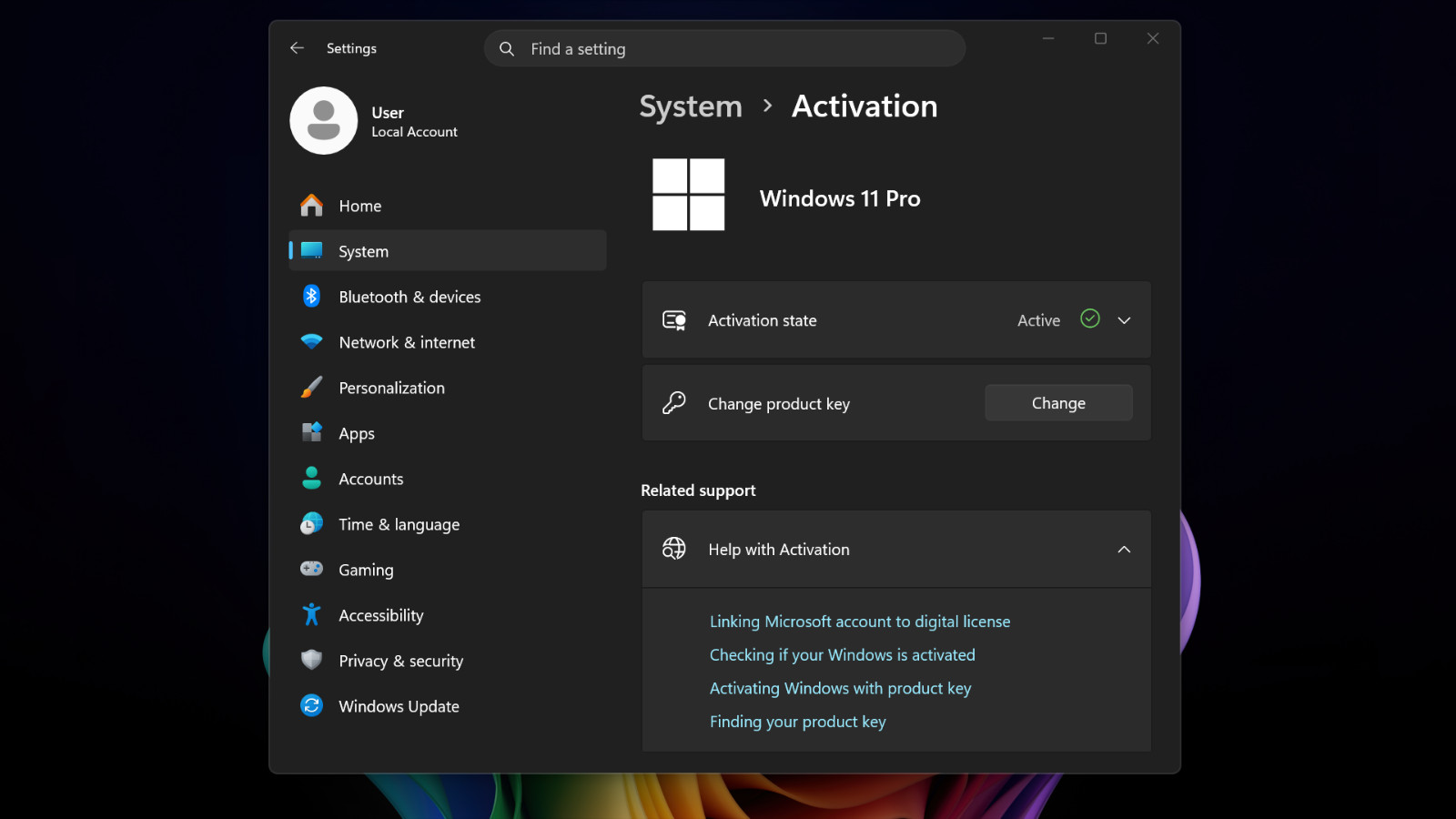Open Checking if your Windows is activated link

click(843, 655)
